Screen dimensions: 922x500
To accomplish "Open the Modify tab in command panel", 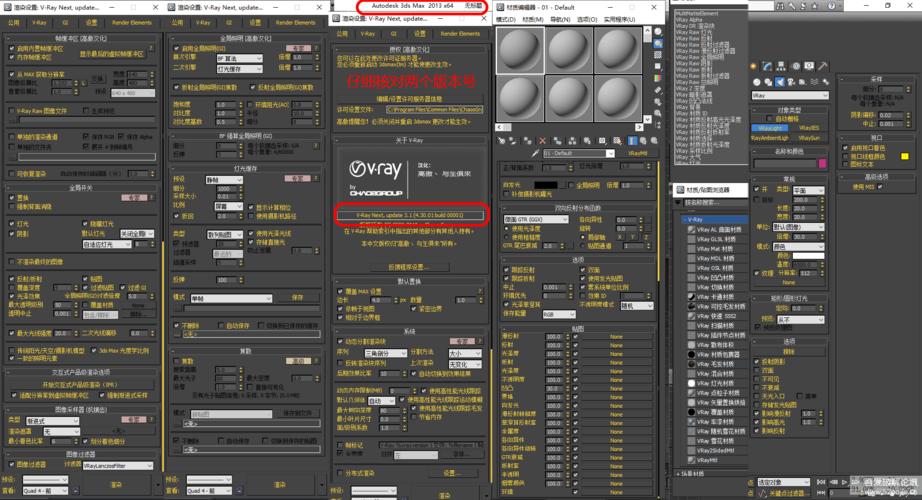I will [767, 66].
